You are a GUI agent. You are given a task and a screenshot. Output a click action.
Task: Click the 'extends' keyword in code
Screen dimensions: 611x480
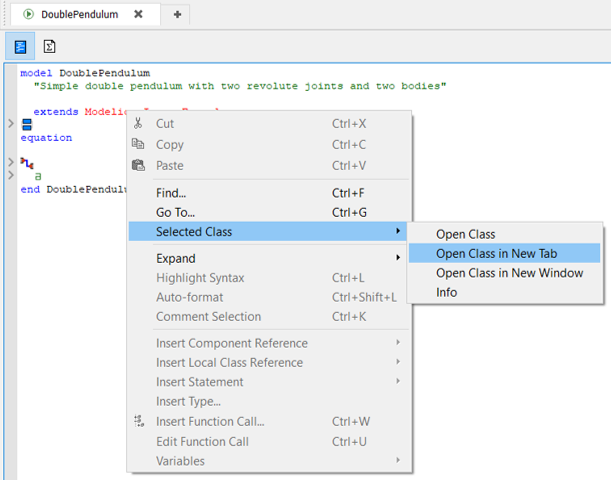(x=56, y=112)
